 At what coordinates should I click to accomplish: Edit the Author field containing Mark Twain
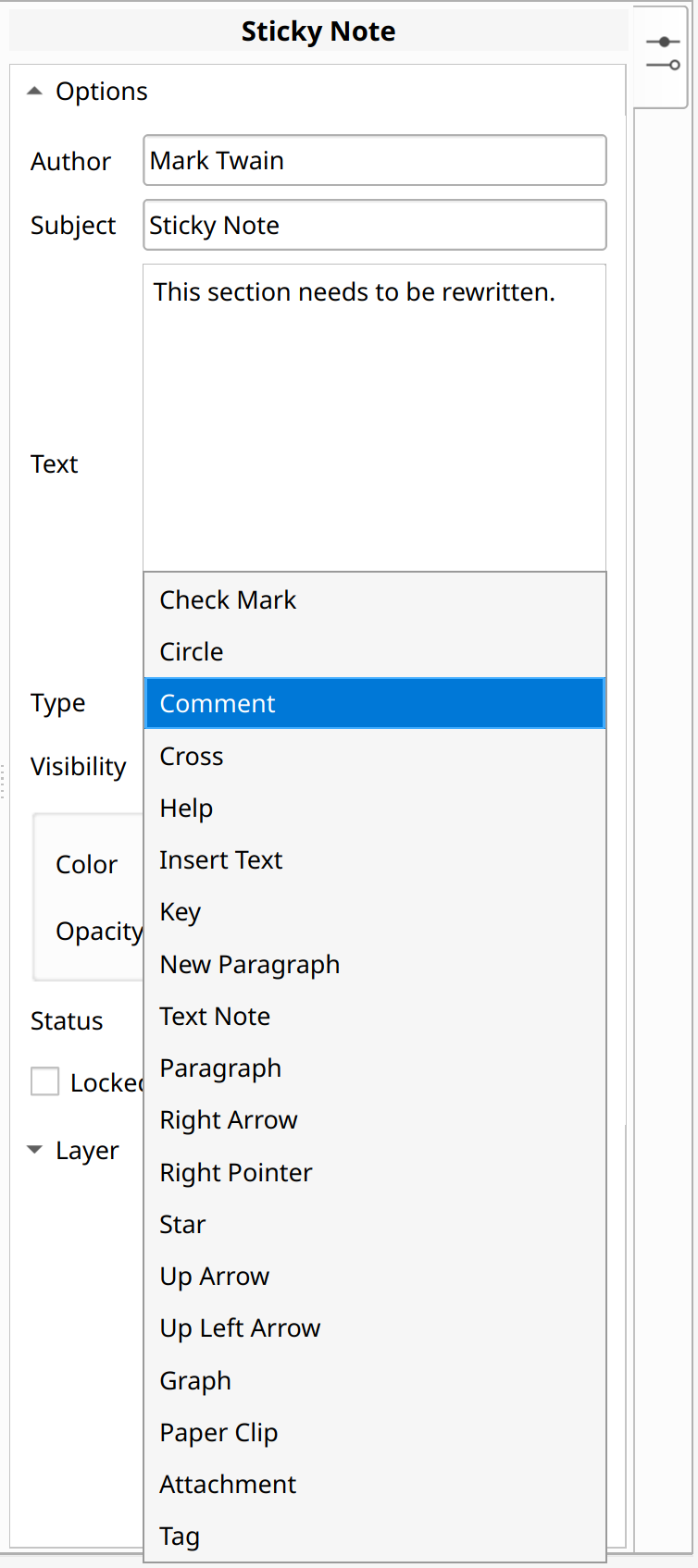pos(374,160)
